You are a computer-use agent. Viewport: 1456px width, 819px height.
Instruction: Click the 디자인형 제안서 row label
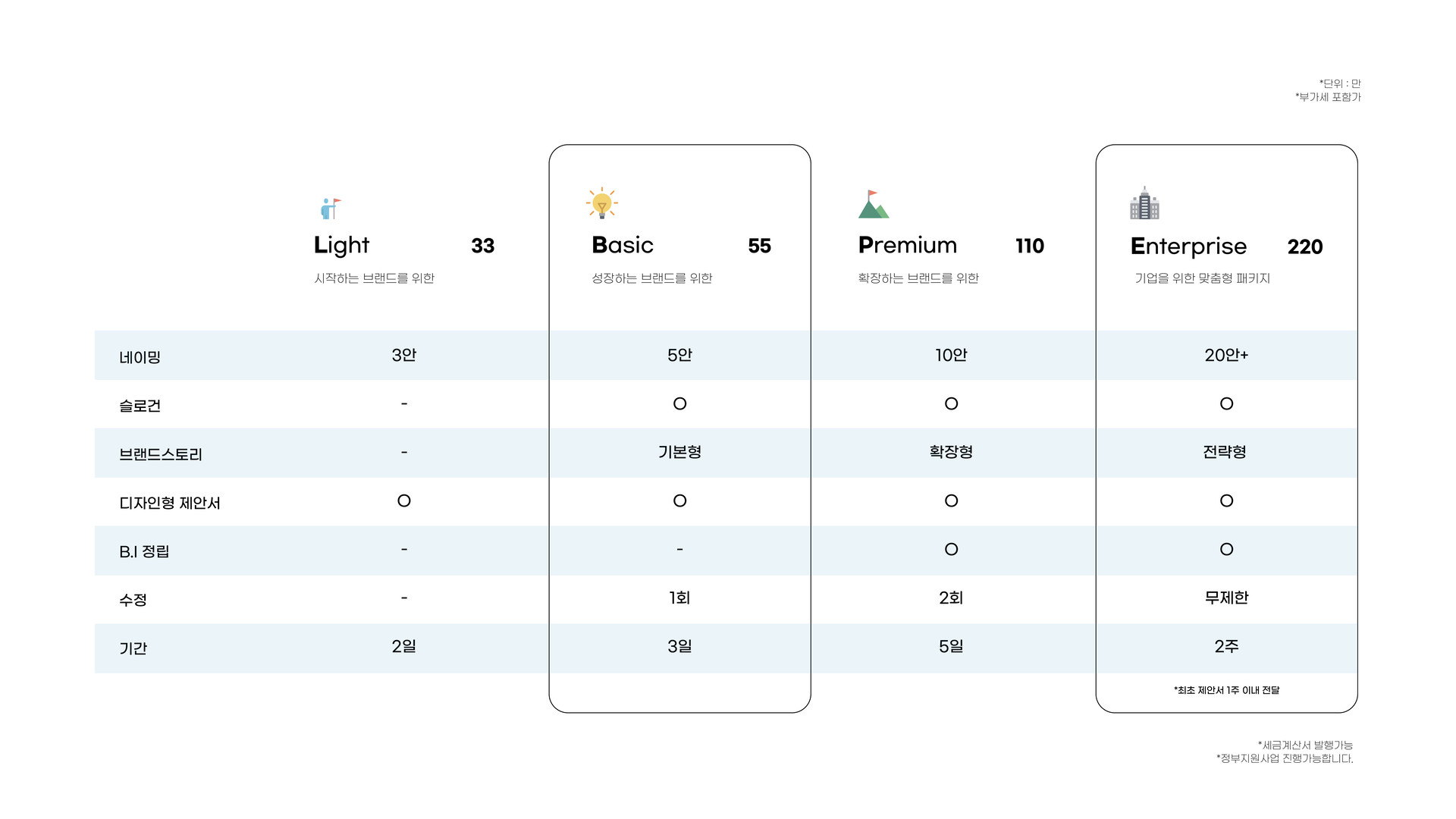[x=170, y=503]
